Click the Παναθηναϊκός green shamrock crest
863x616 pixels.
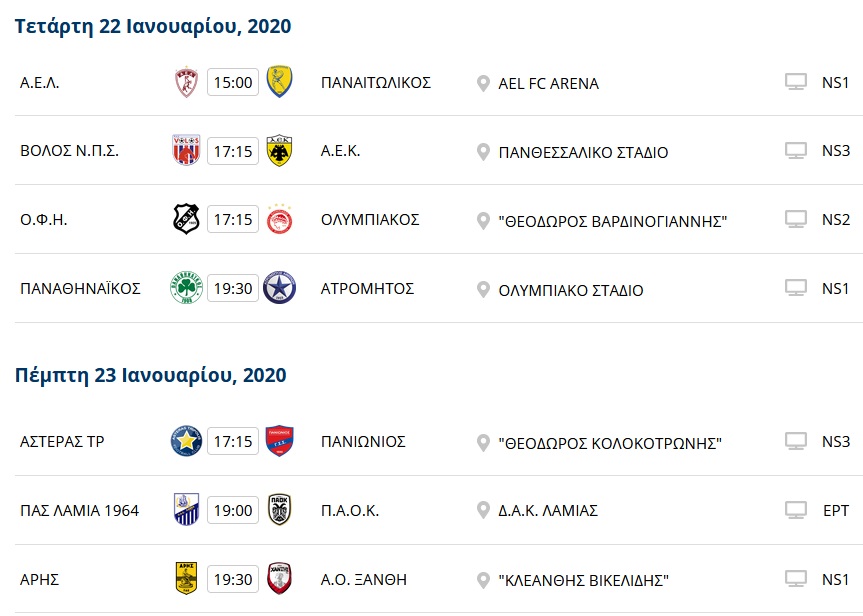point(187,288)
